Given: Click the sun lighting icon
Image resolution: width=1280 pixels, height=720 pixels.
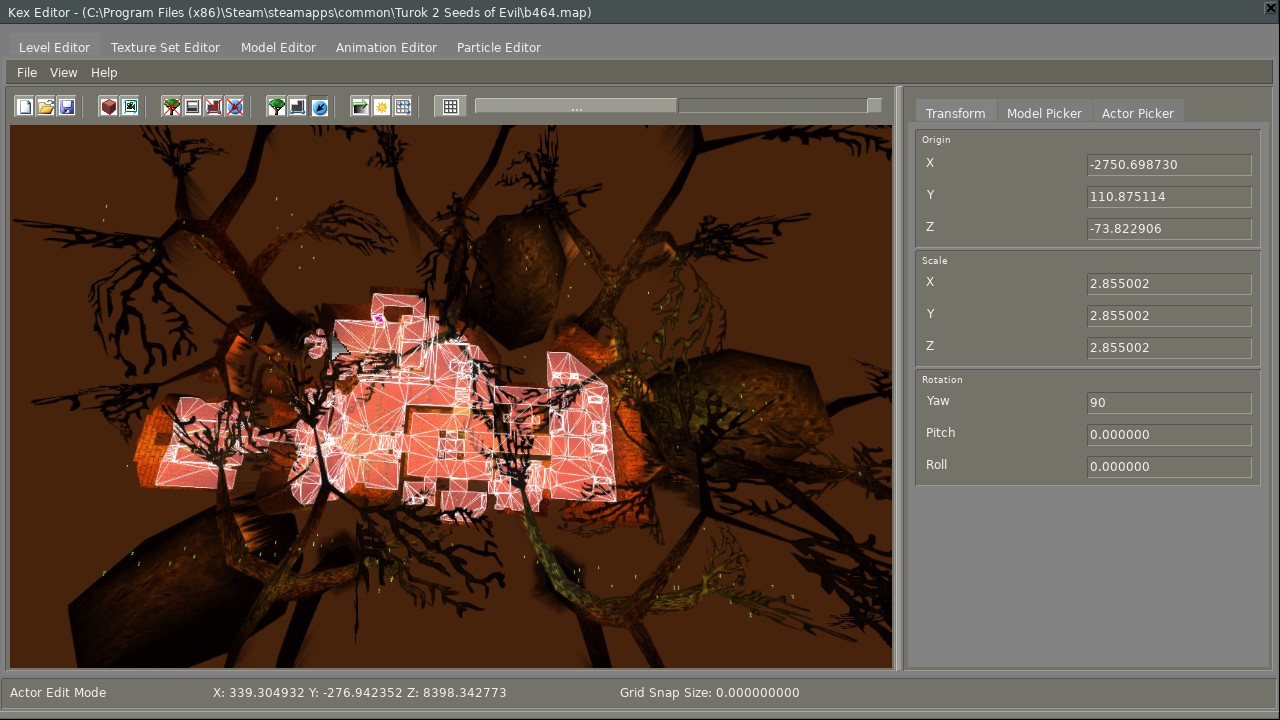Looking at the screenshot, I should (x=382, y=107).
